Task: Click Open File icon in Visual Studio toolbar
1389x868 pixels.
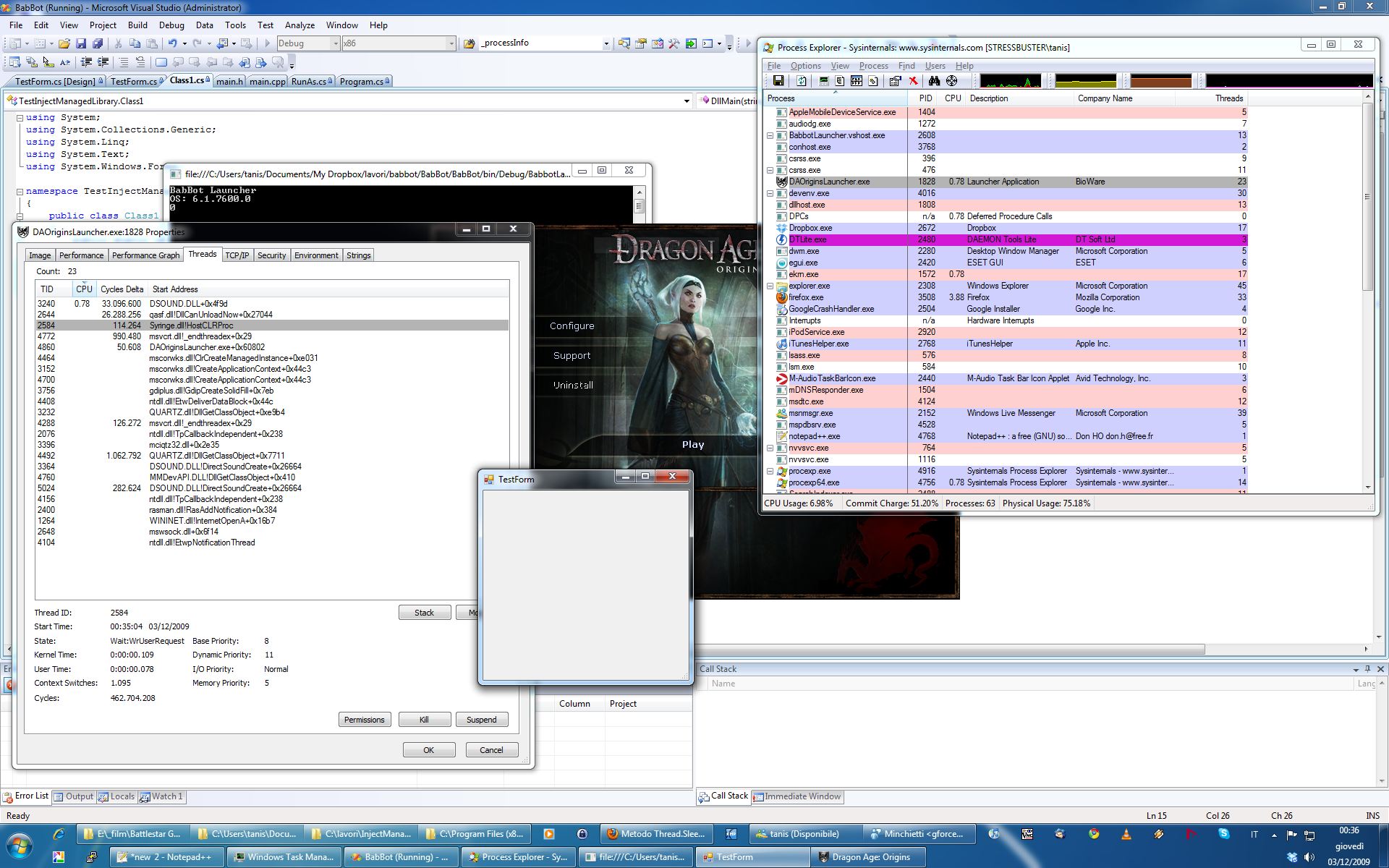Action: coord(64,43)
